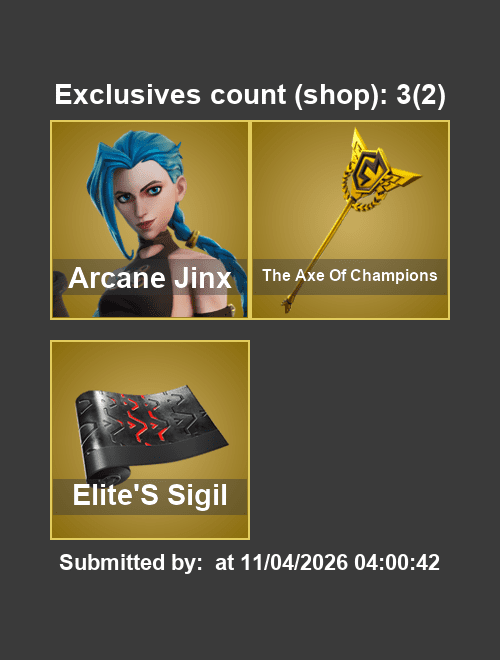Click the word "Exclusives" in the heading

[x=128, y=94]
